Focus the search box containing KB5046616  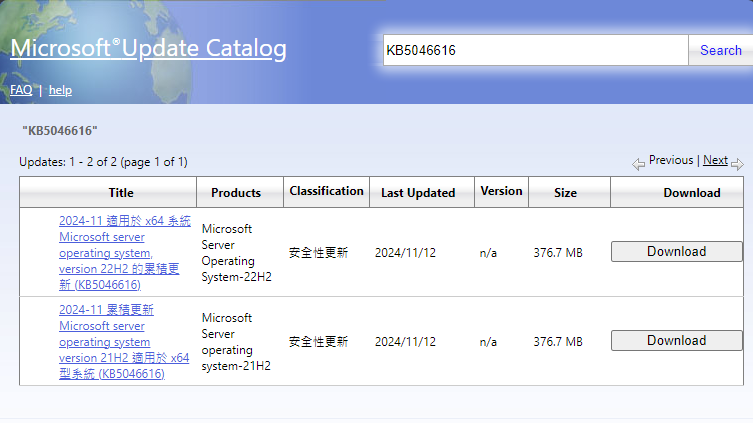click(535, 50)
